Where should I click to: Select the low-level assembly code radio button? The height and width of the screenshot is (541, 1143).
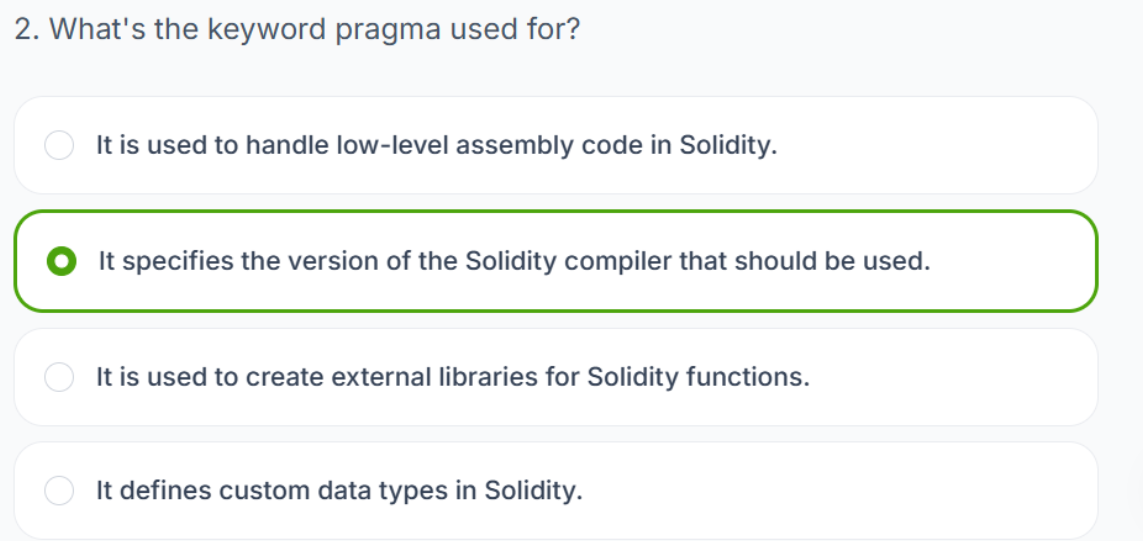(x=59, y=146)
